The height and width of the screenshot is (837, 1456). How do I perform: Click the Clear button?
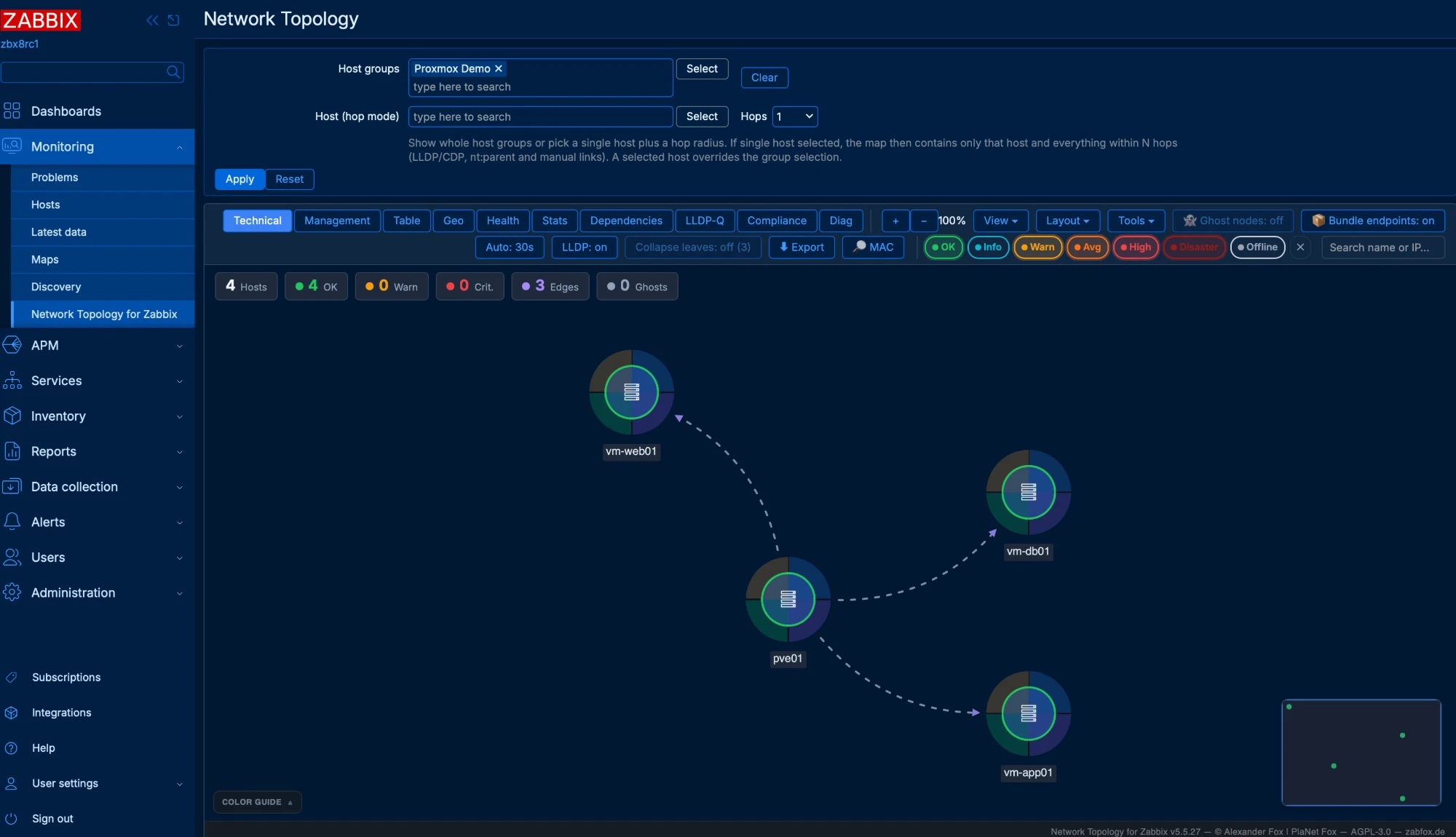(764, 78)
